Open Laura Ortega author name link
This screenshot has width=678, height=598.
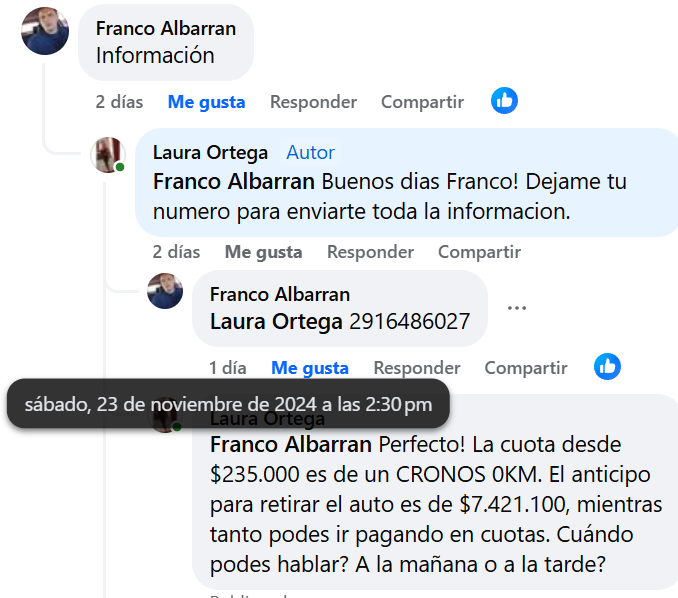210,153
